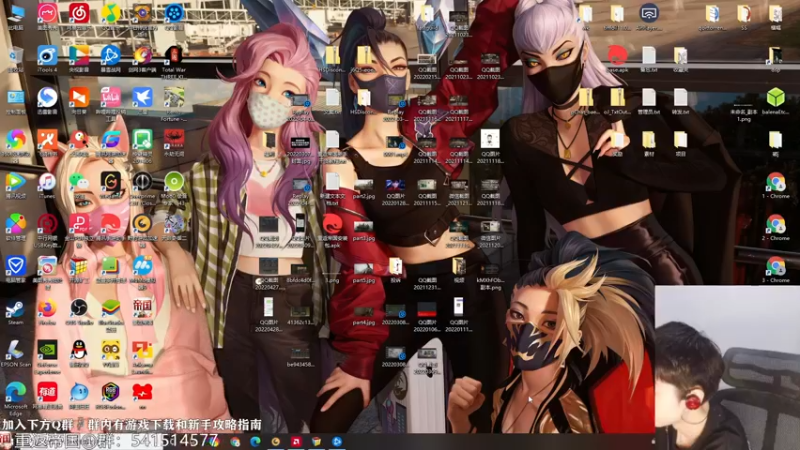Viewport: 800px width, 450px height.
Task: Click the Edge icon in the taskbar
Action: point(255,441)
